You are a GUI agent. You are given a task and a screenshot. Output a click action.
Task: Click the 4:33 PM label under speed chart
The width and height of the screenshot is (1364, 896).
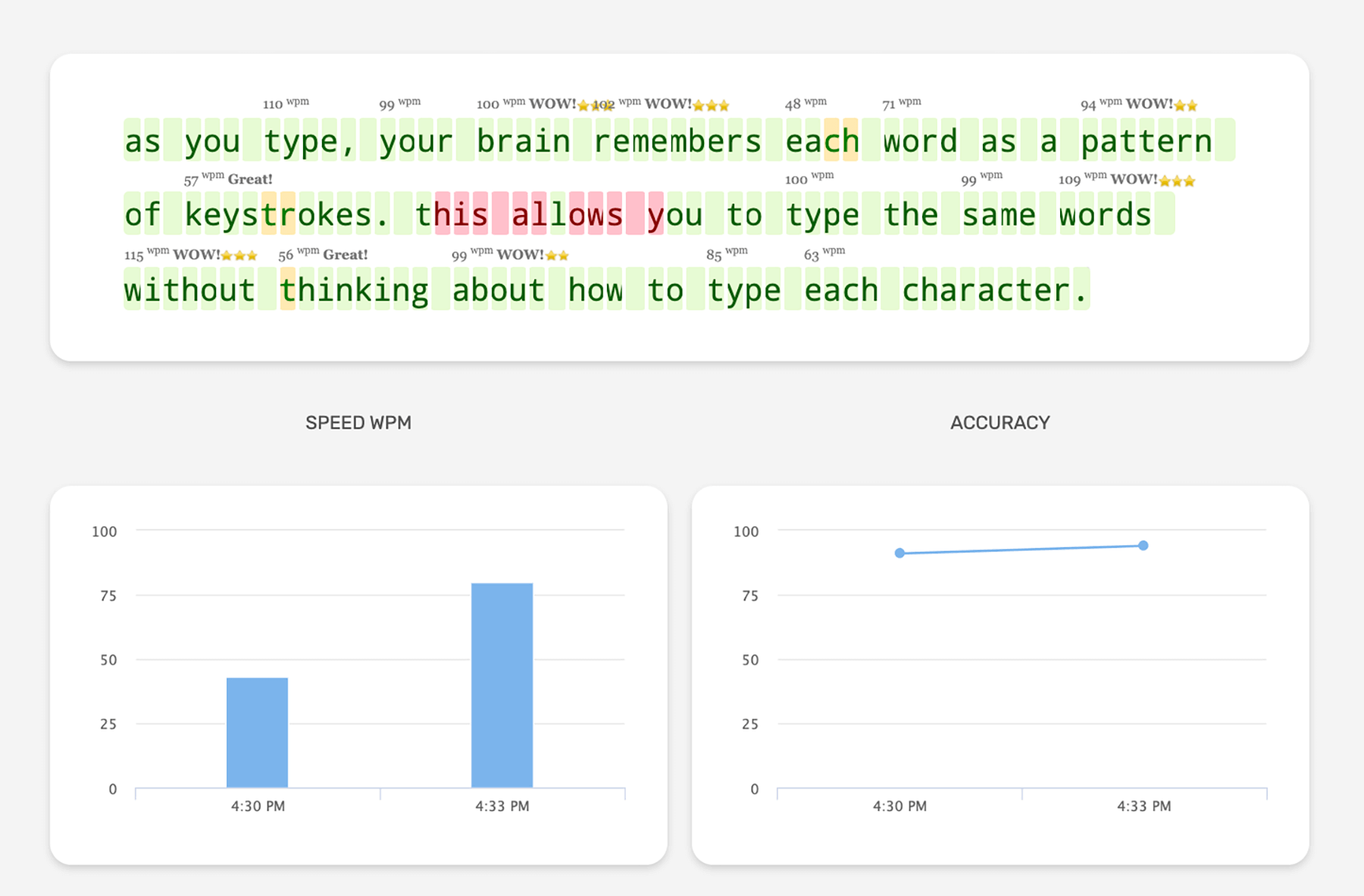click(502, 806)
